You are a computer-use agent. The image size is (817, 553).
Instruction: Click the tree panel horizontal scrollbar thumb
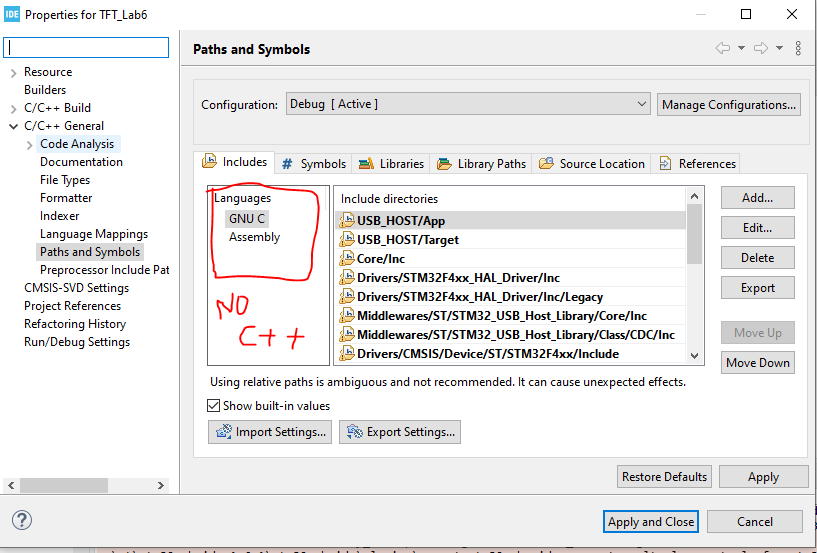(64, 485)
